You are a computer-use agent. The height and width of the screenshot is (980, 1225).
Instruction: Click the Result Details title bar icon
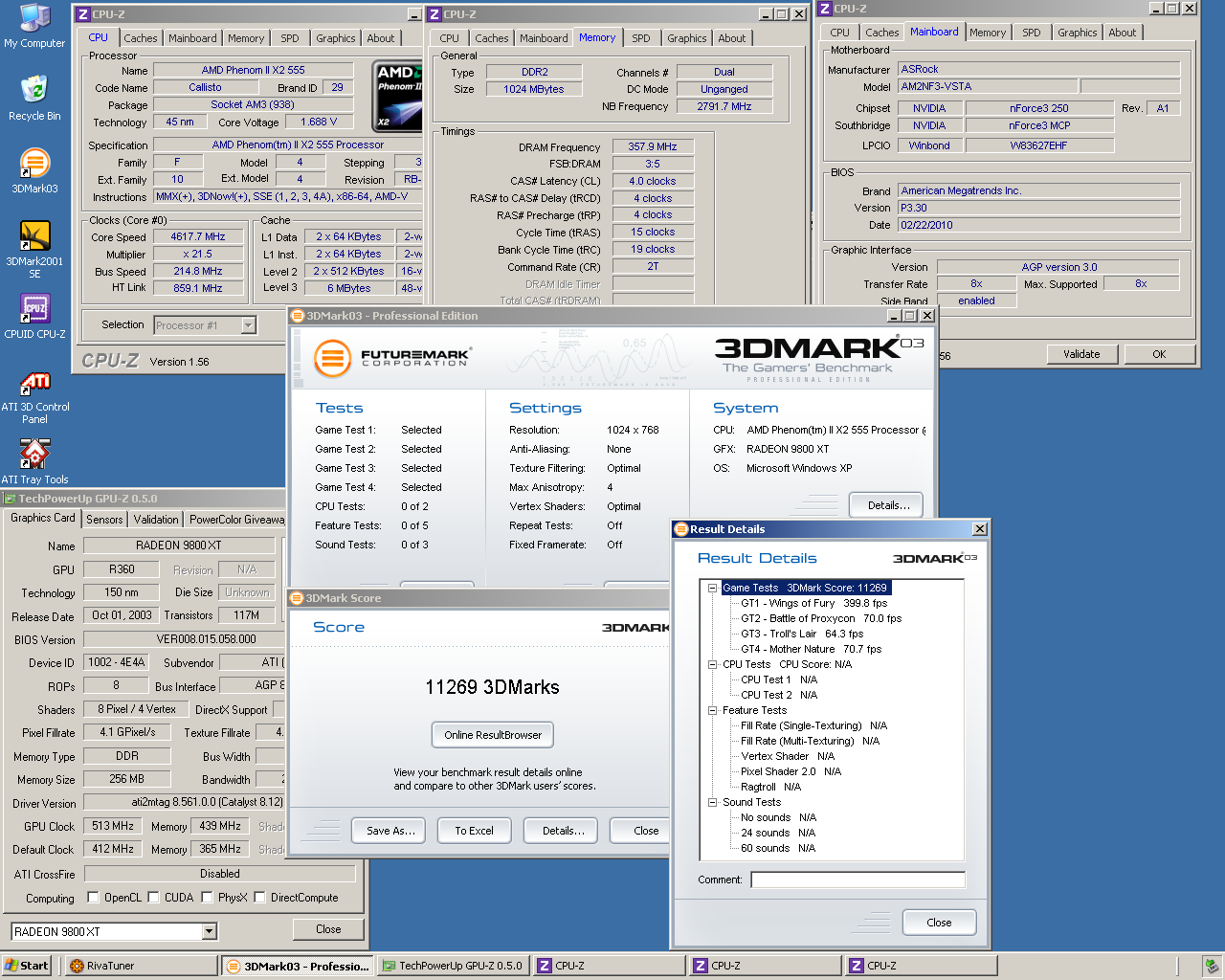(681, 529)
